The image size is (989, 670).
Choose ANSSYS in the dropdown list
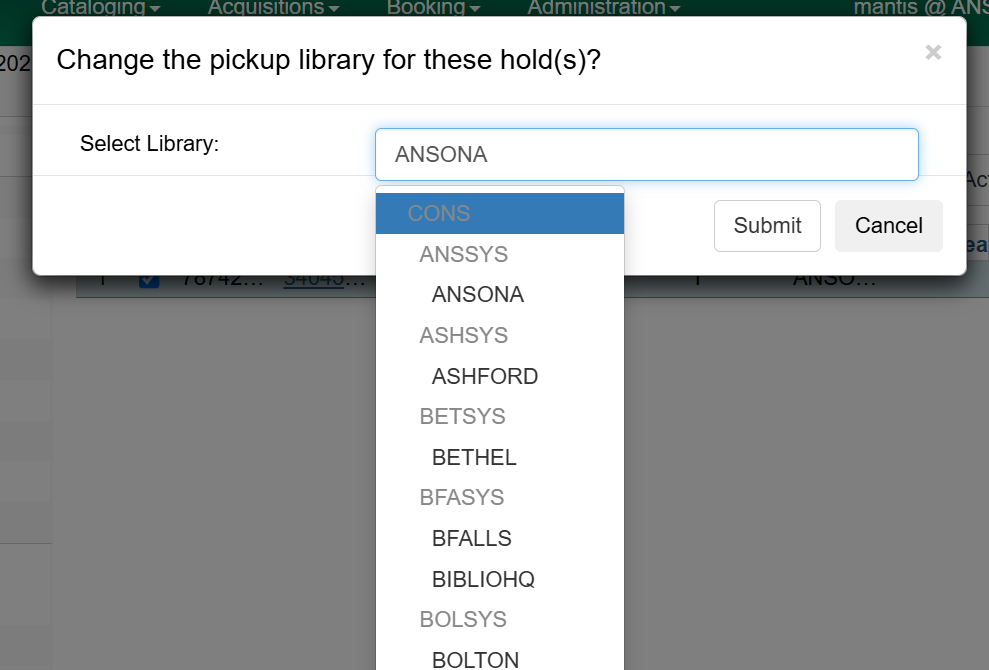464,254
